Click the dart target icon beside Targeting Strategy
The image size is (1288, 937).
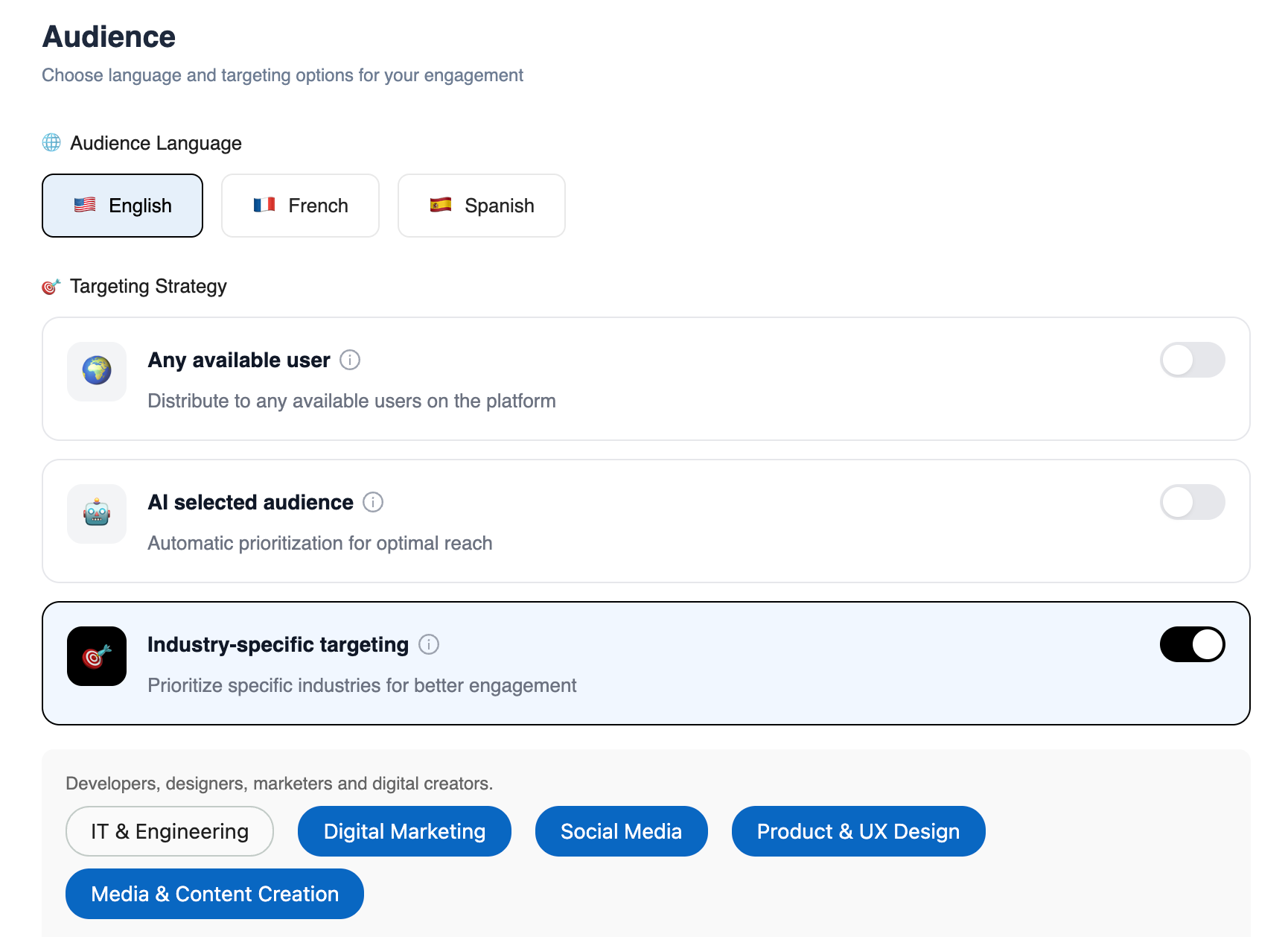click(51, 286)
